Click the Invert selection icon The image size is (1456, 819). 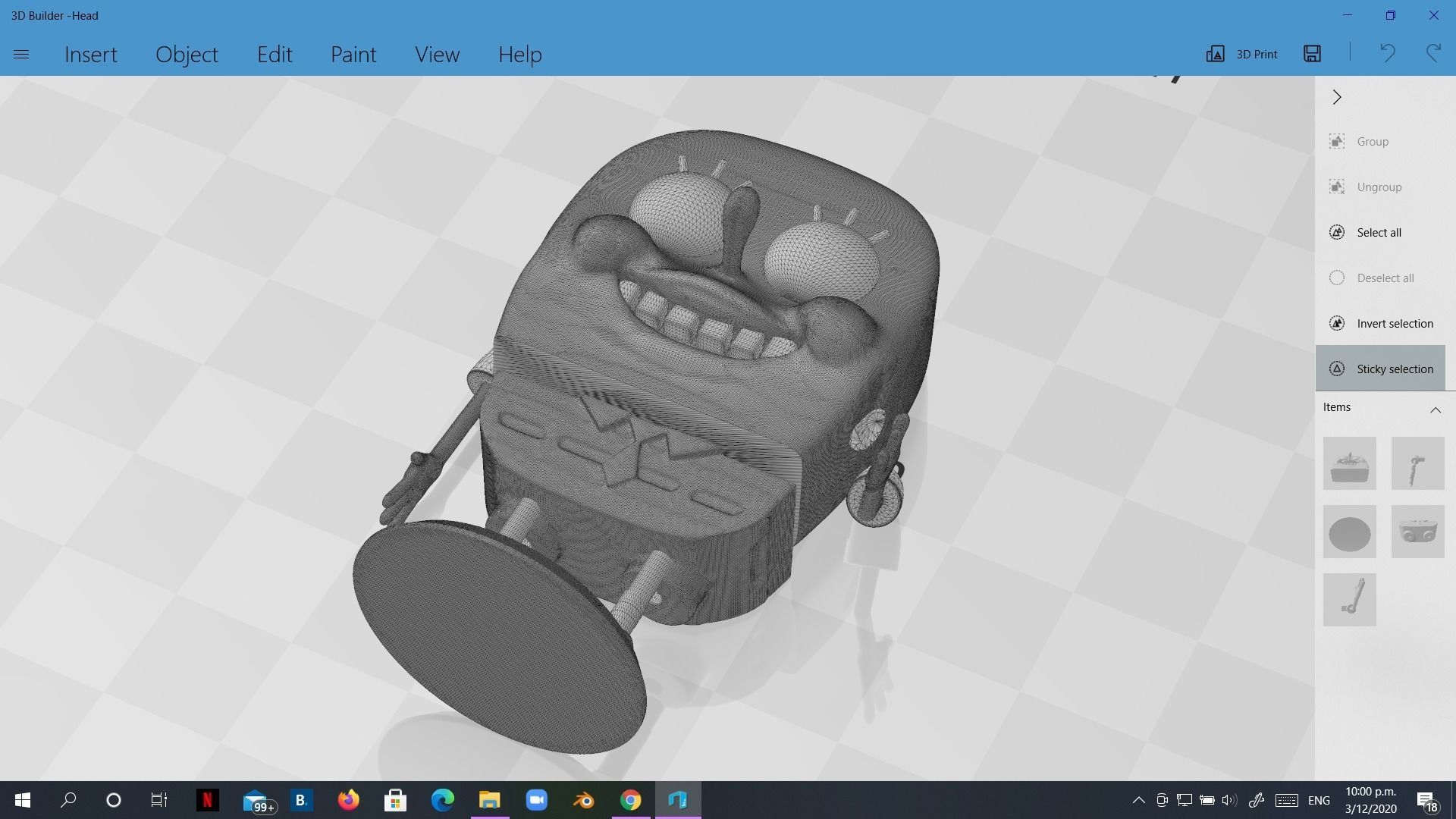pyautogui.click(x=1337, y=324)
